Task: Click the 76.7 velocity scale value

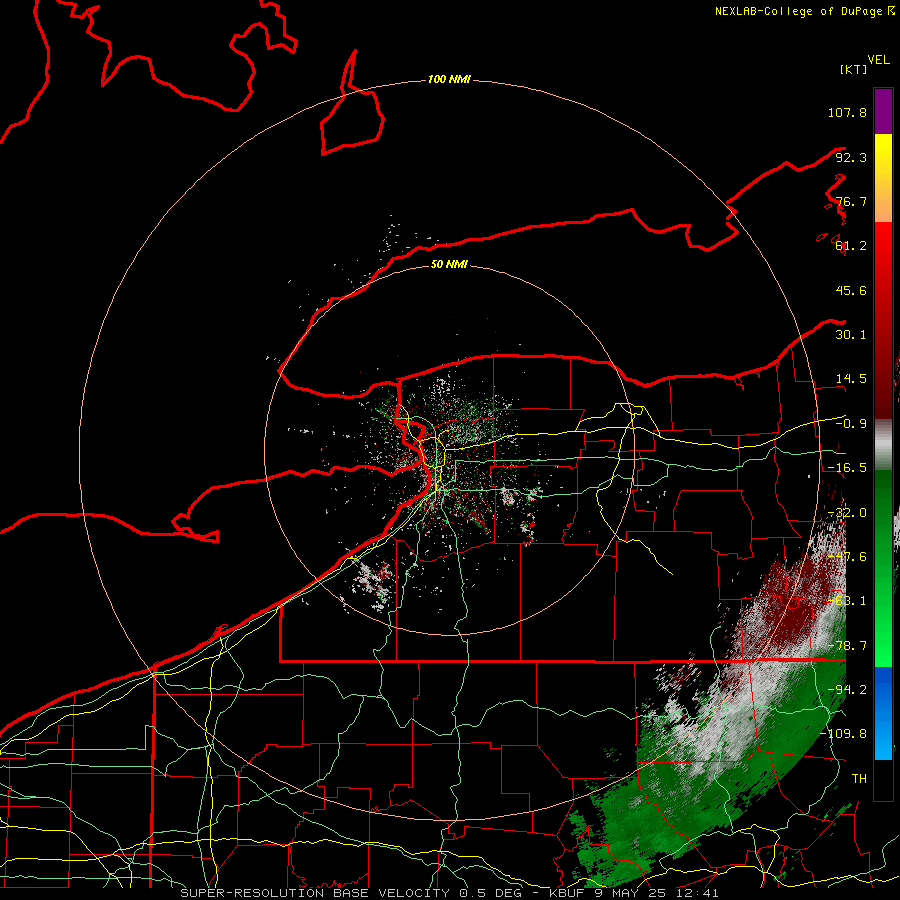Action: tap(851, 201)
